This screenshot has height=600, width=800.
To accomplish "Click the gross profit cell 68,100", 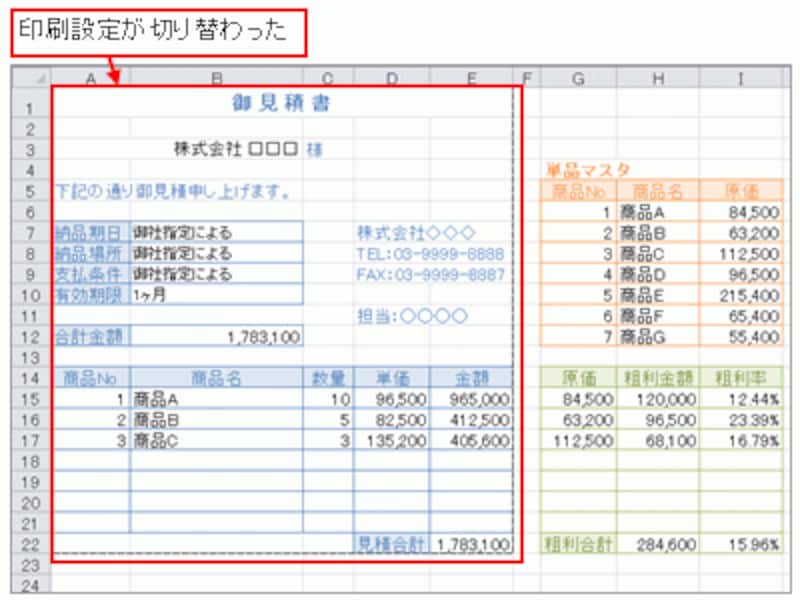I will point(658,440).
